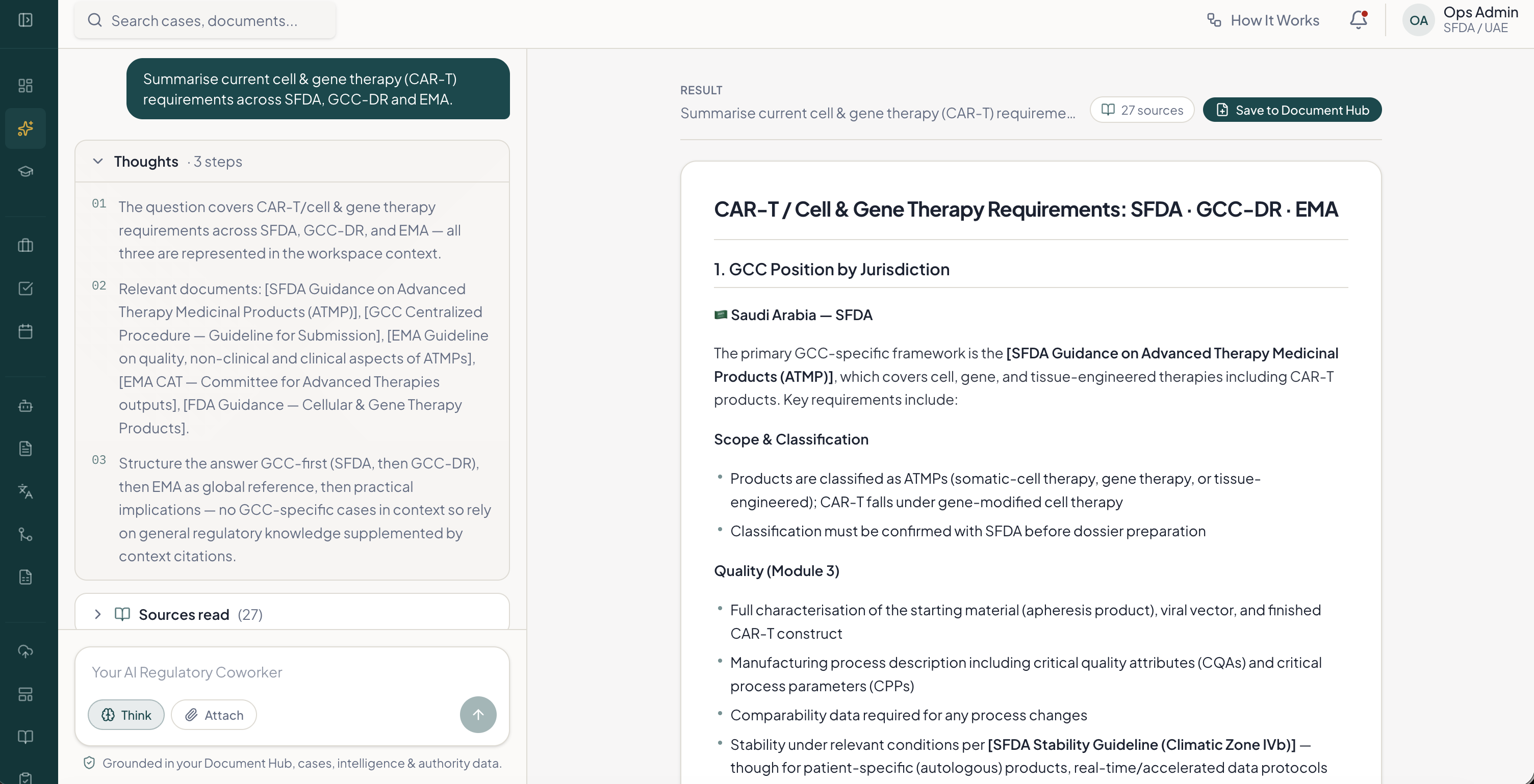Open the layout template icon in sidebar
The height and width of the screenshot is (784, 1534).
25,694
